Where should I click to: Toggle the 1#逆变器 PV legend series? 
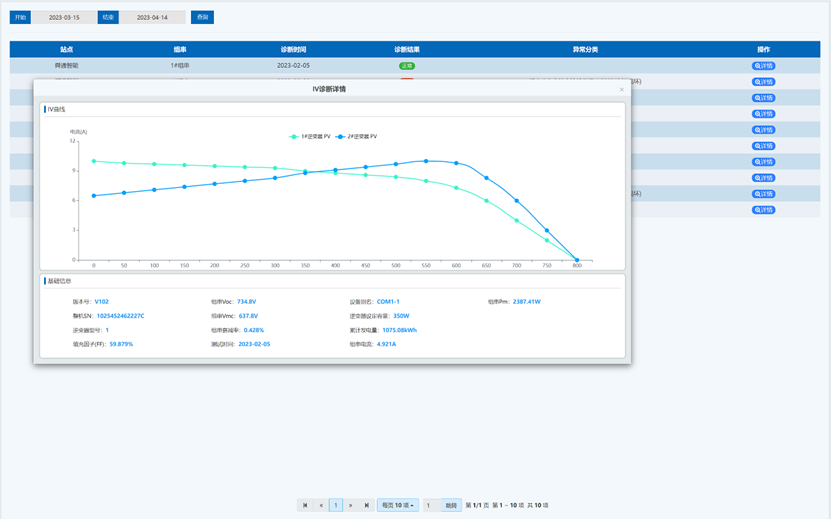[x=311, y=136]
